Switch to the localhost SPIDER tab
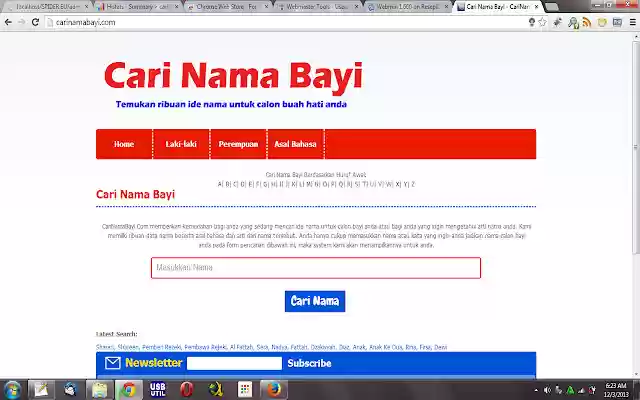640x400 pixels. [47, 7]
